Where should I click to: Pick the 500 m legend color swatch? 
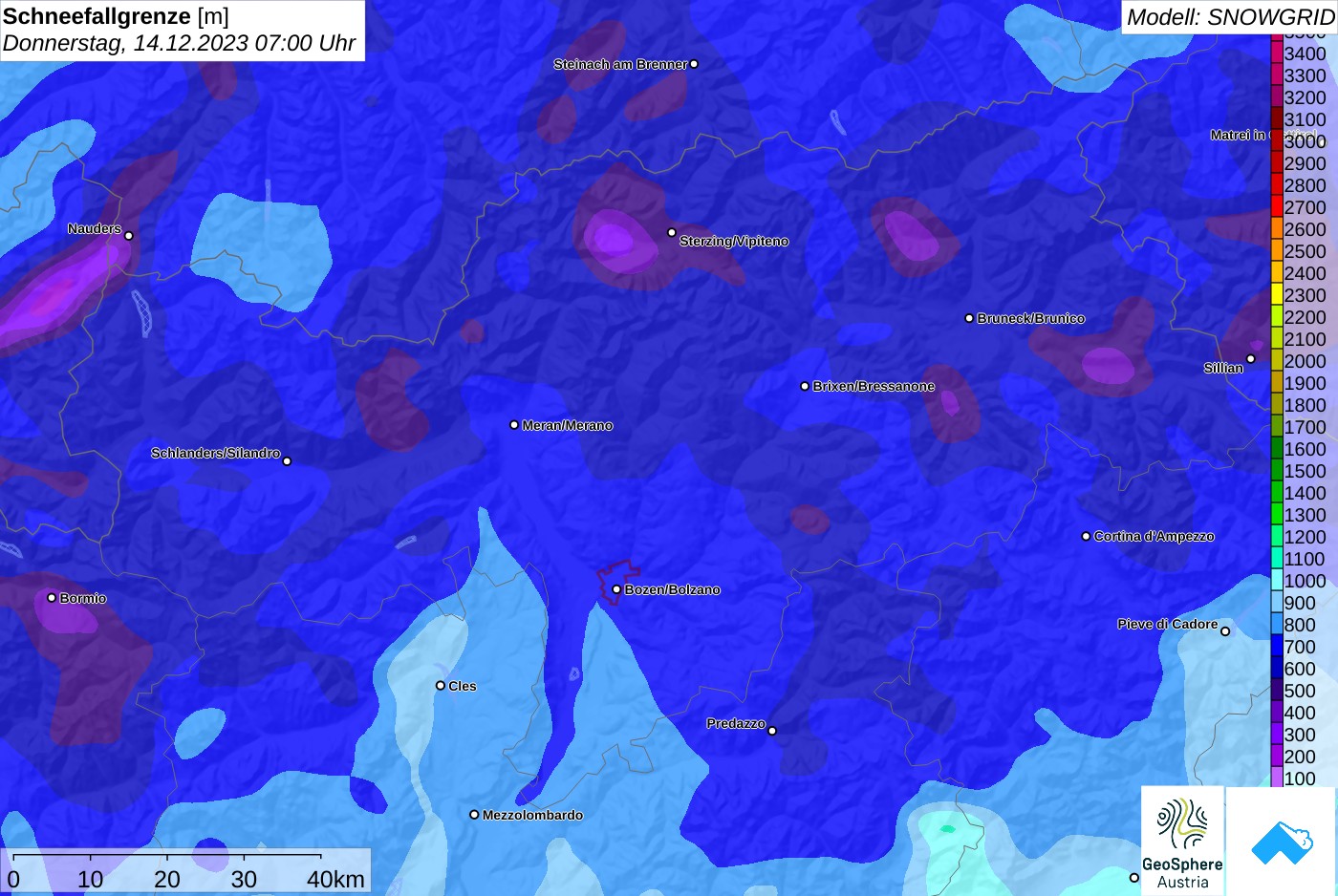tap(1277, 690)
